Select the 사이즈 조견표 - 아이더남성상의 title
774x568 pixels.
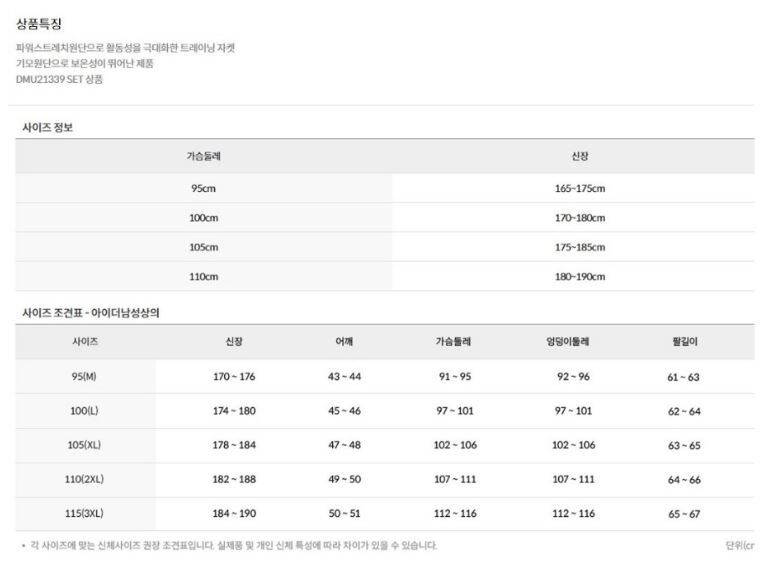(x=91, y=312)
